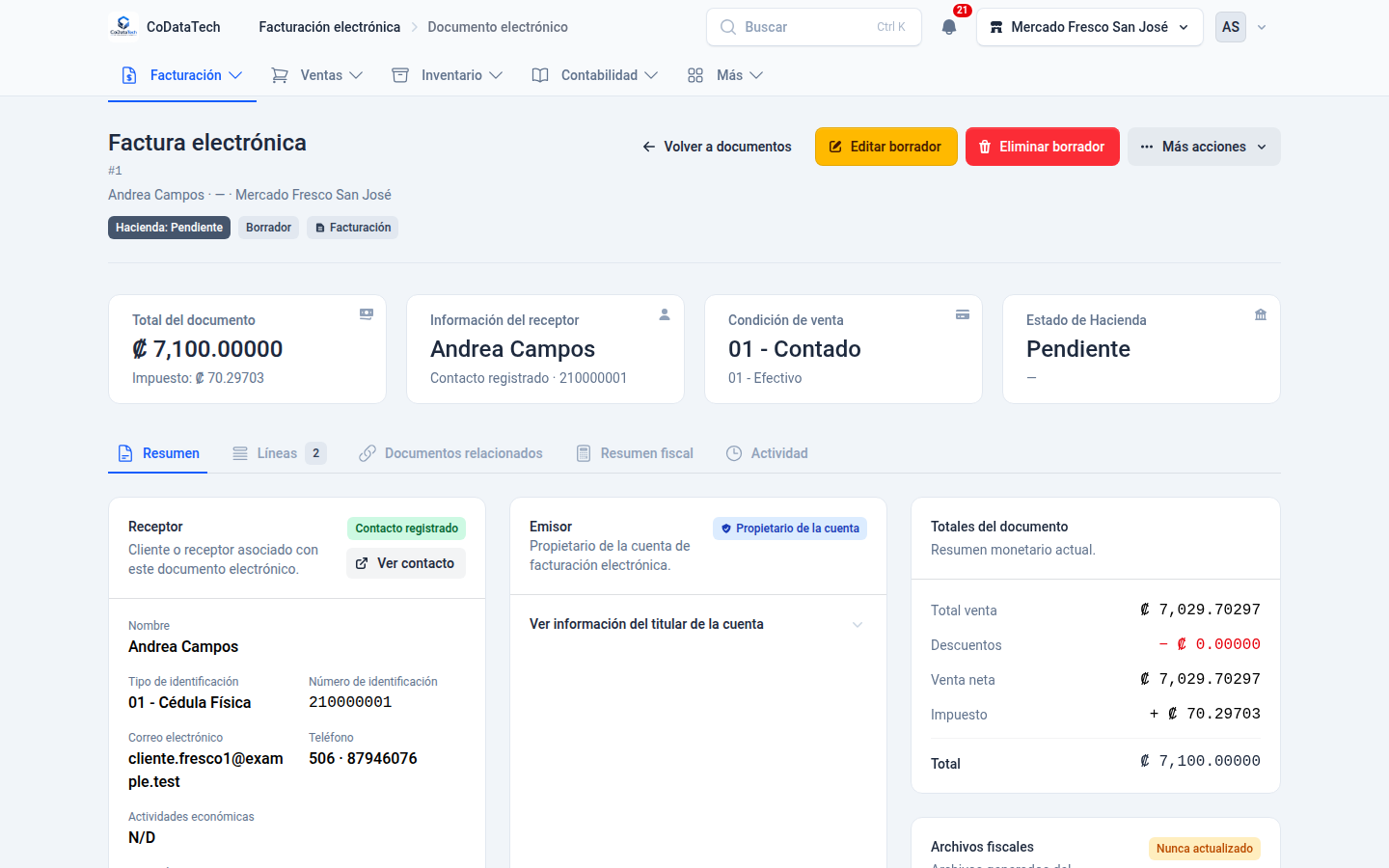Open the Mercado Fresco San José store selector
Image resolution: width=1389 pixels, height=868 pixels.
tap(1090, 27)
